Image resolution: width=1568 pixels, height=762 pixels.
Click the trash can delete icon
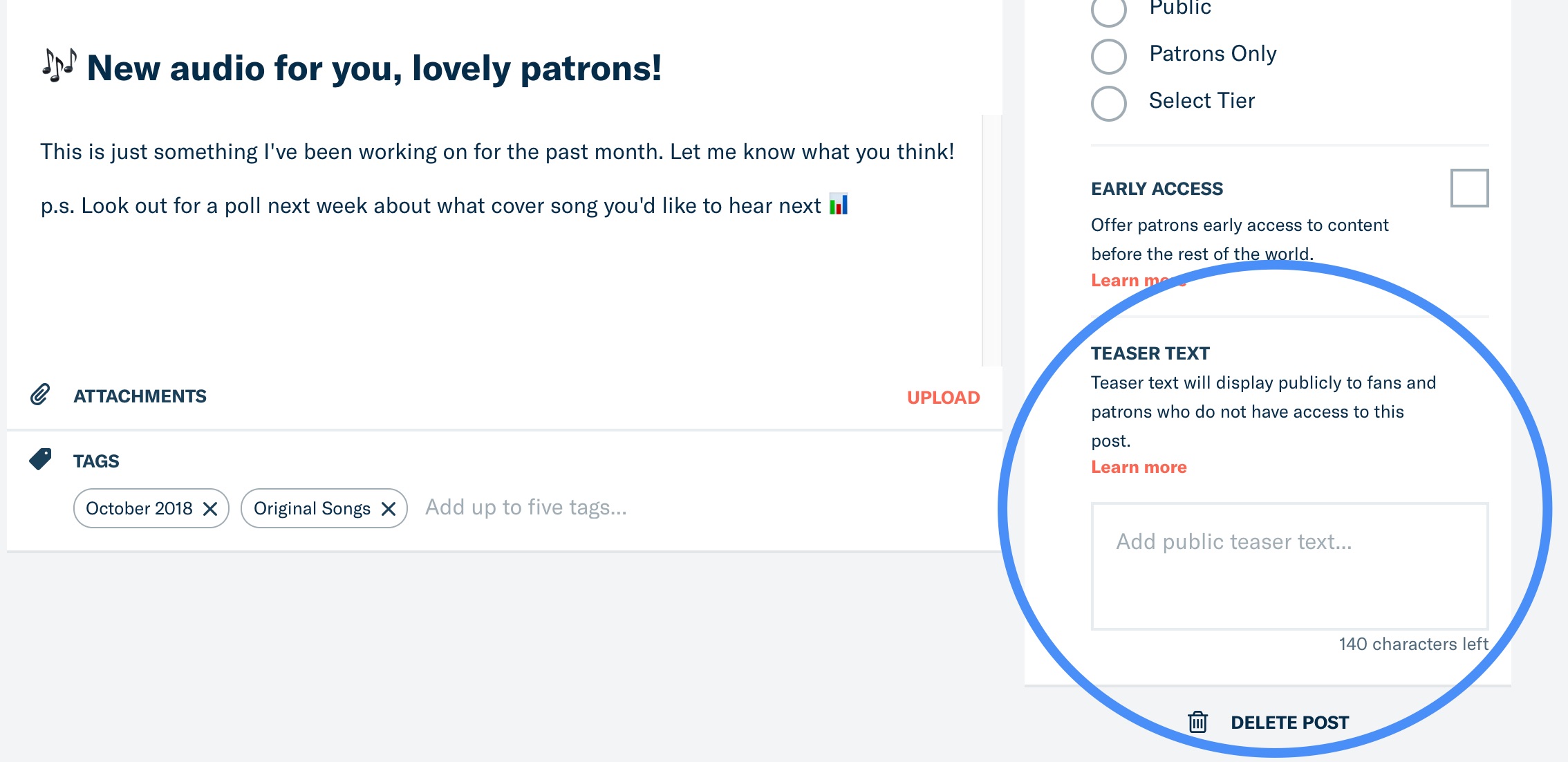click(1197, 722)
